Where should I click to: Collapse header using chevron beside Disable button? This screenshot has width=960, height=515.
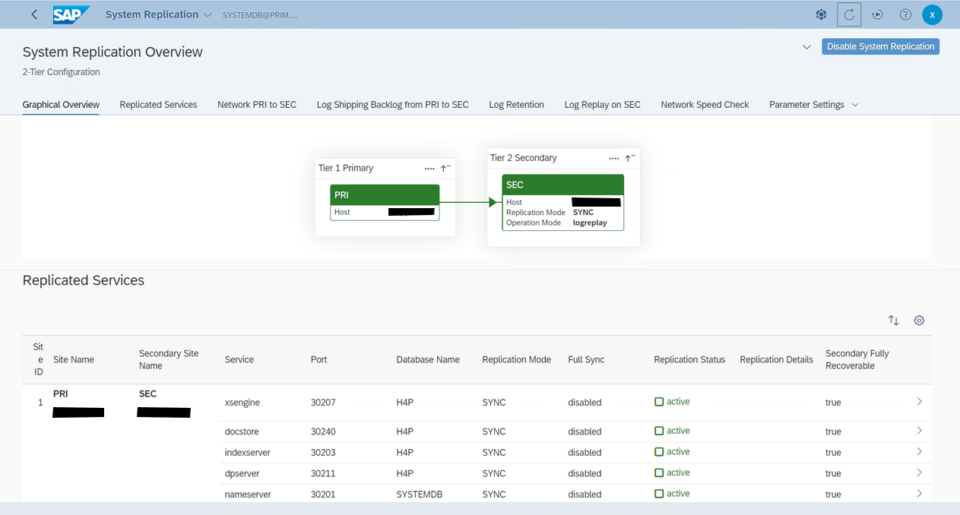tap(807, 47)
